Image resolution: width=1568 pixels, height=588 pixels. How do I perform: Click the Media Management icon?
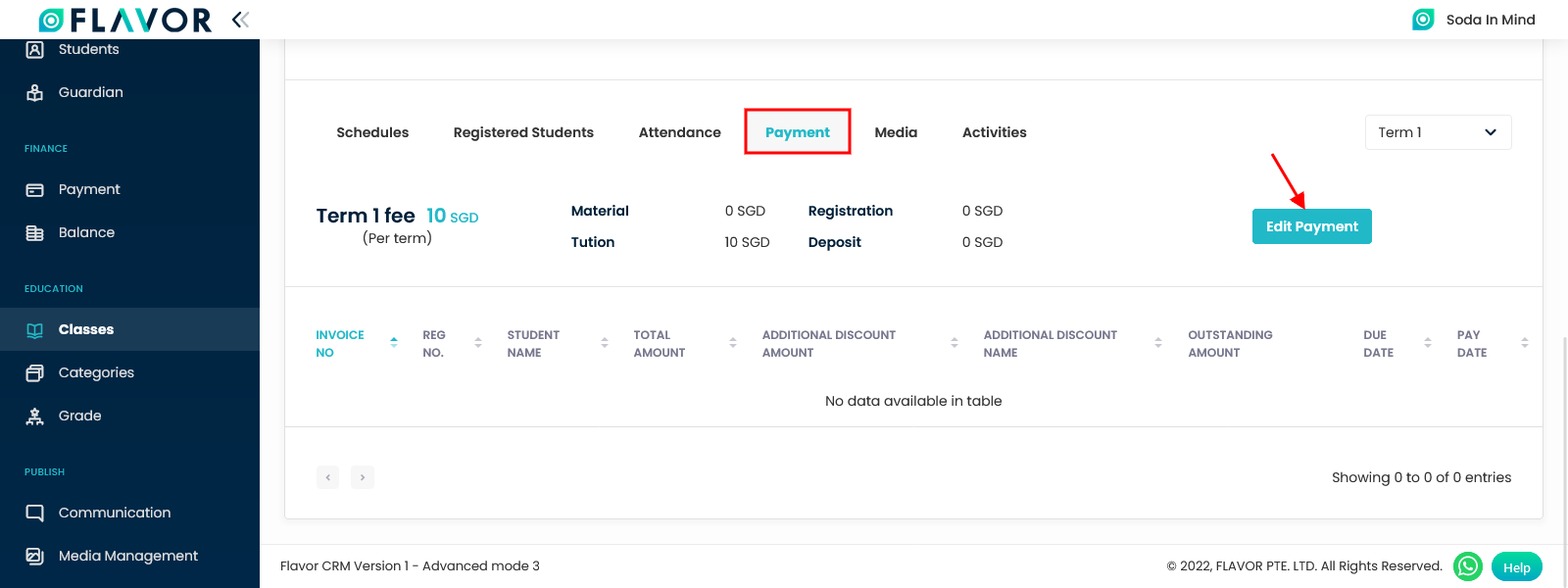(35, 556)
